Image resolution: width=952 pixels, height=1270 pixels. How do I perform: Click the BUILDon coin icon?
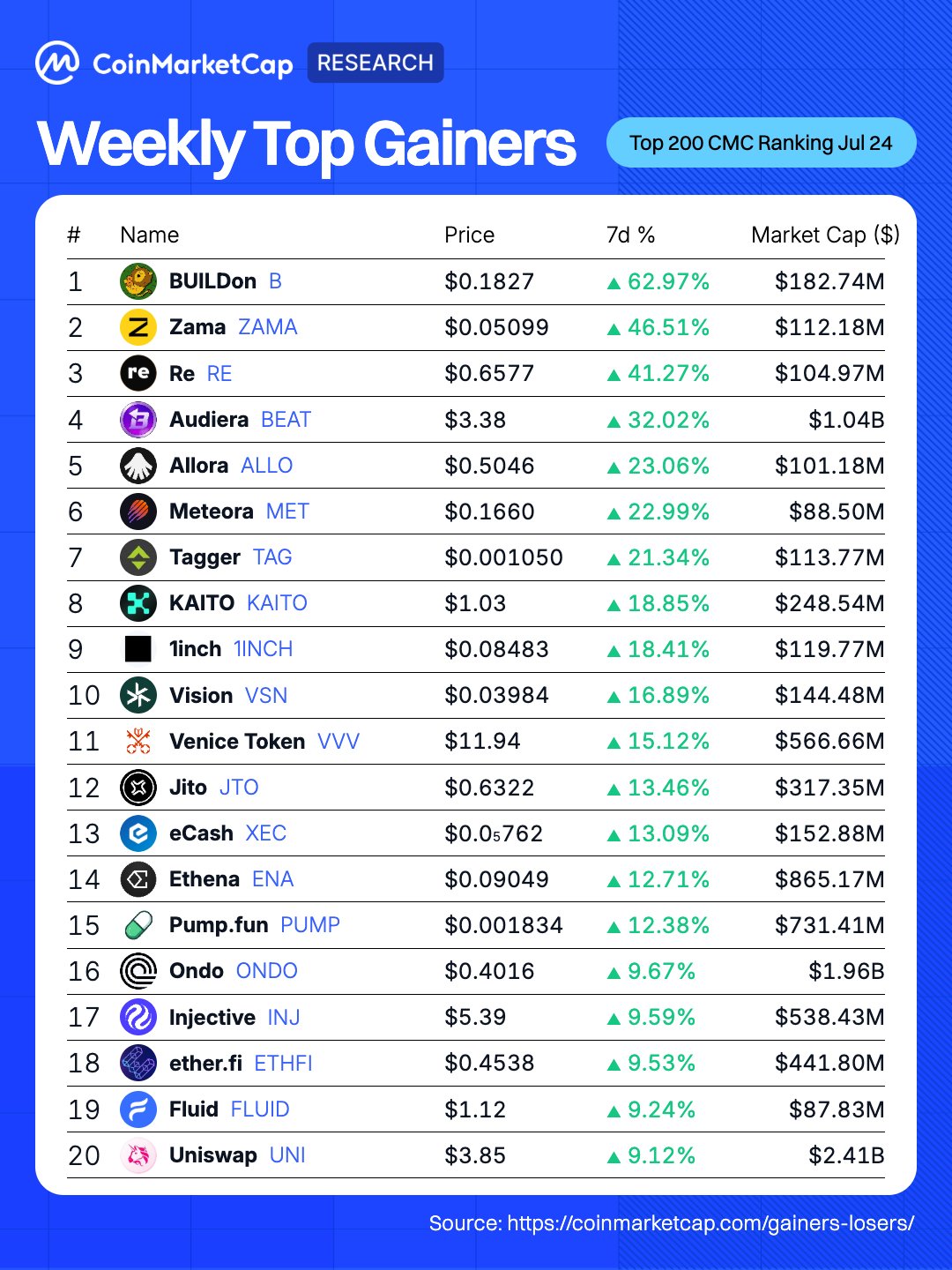(138, 281)
